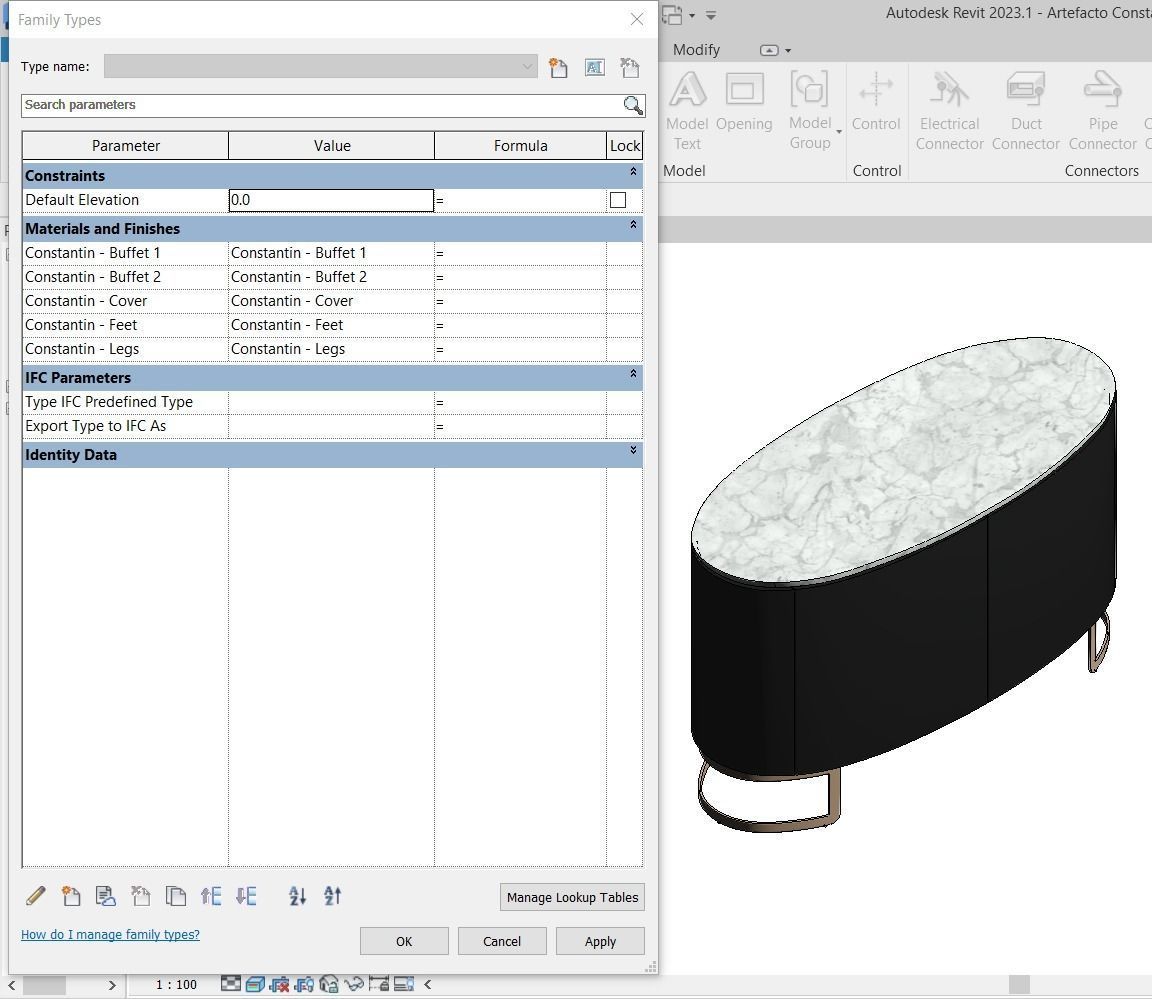This screenshot has width=1152, height=999.
Task: Click the Switch Windows icon in the quick access toolbar
Action: (x=672, y=15)
